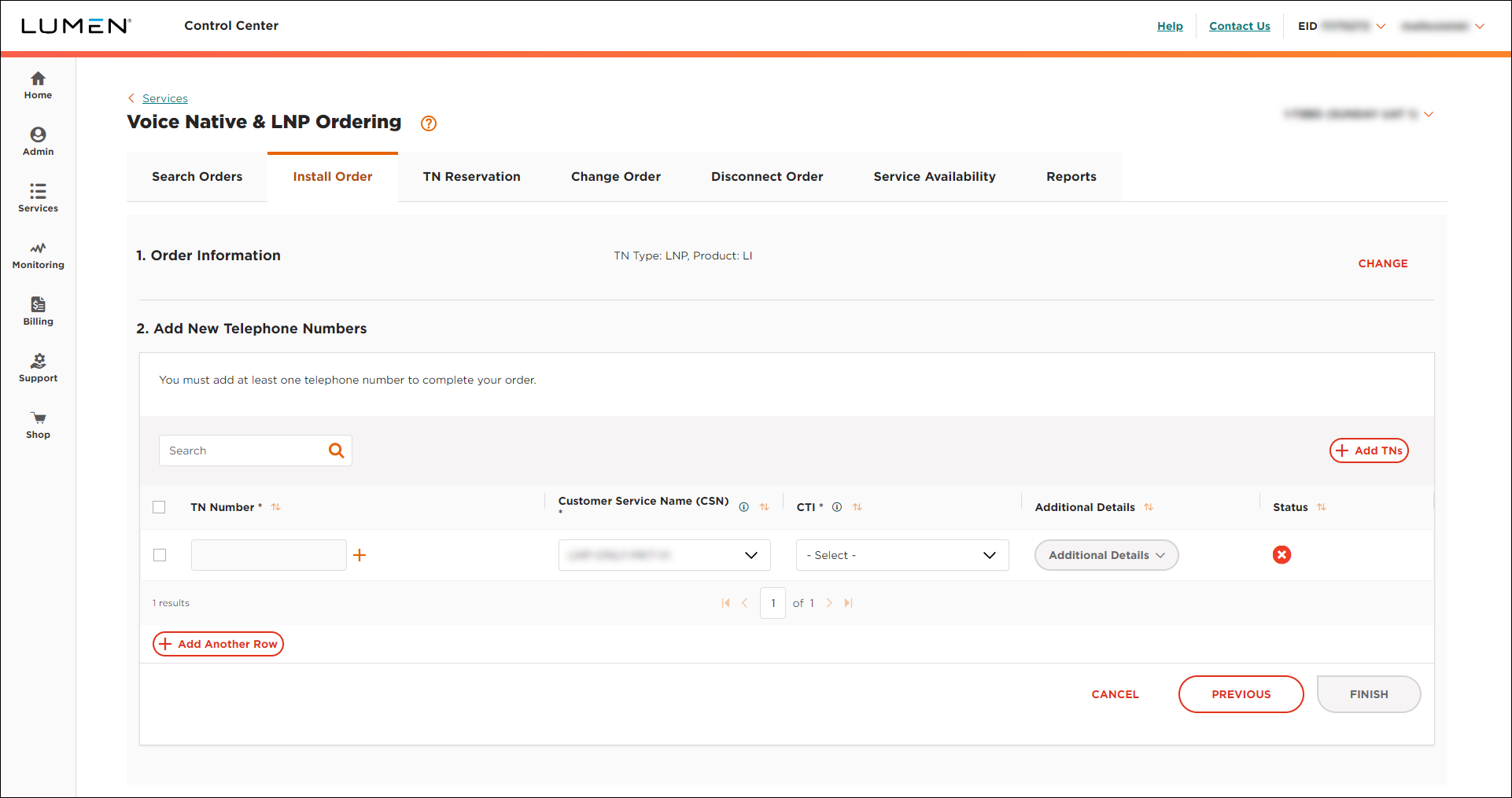Go to next page arrow

(x=829, y=603)
